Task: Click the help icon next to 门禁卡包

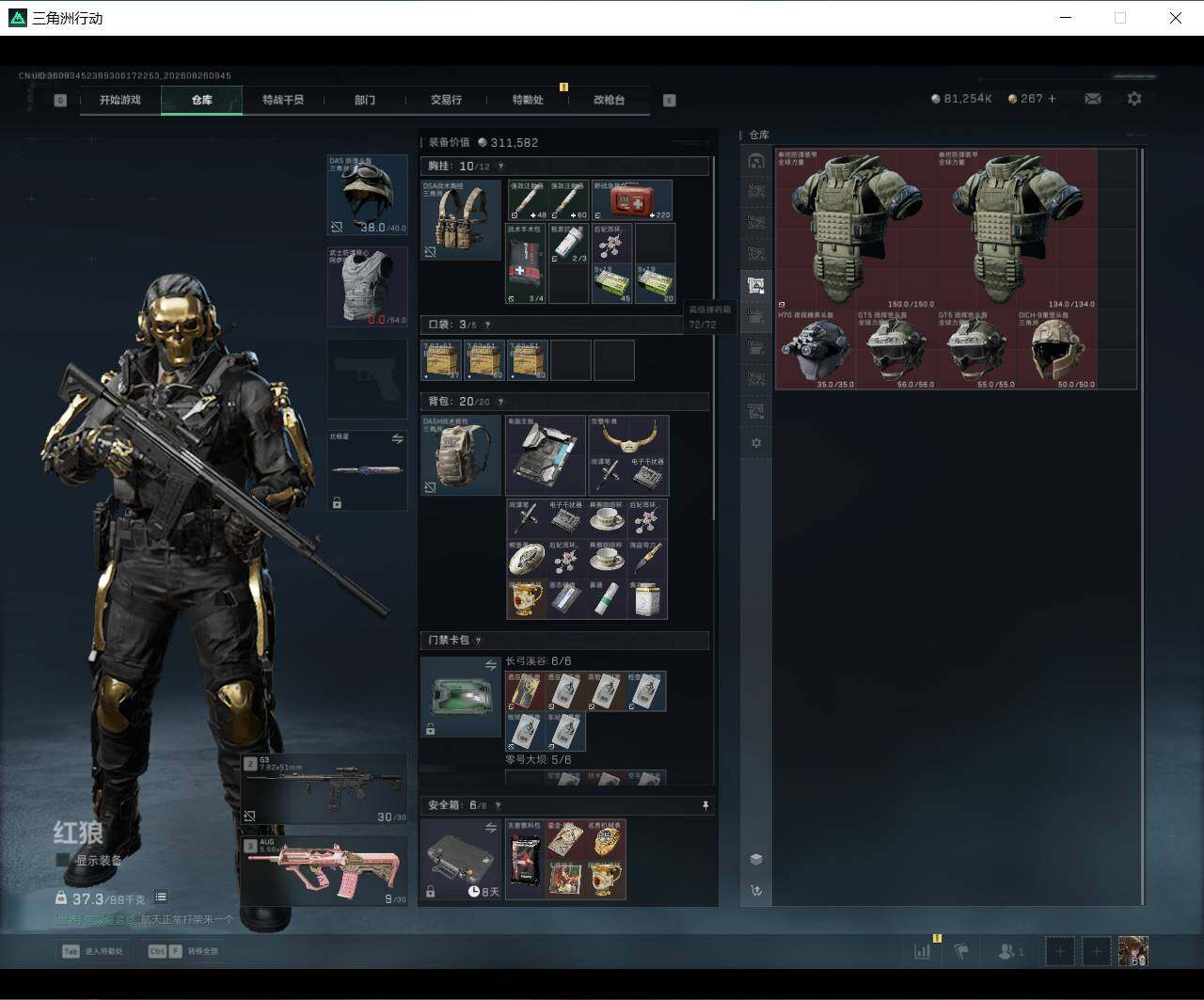Action: pyautogui.click(x=479, y=641)
